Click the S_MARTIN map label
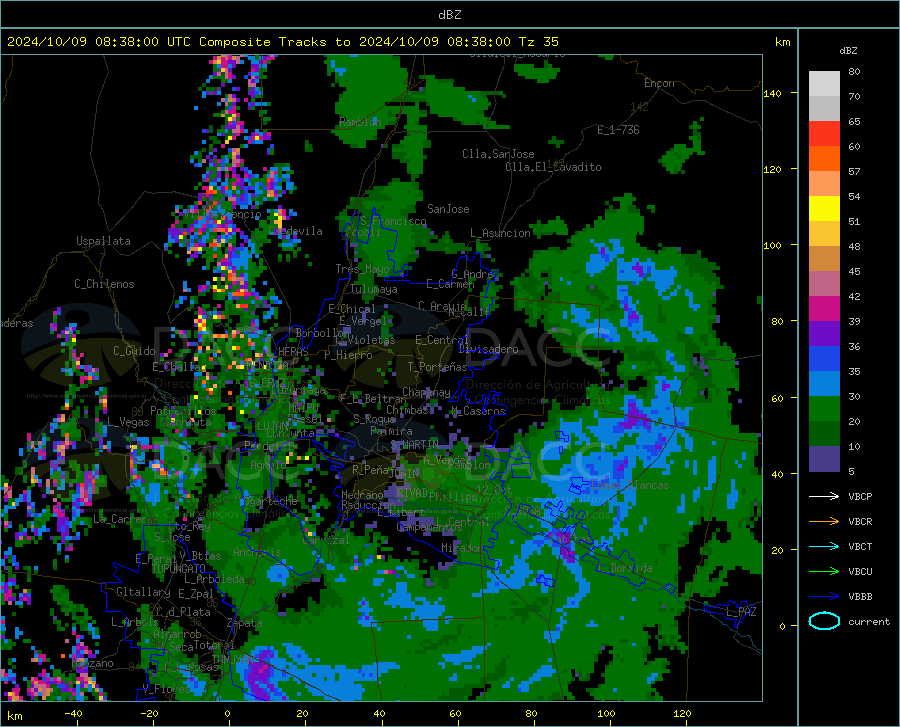The height and width of the screenshot is (727, 900). pyautogui.click(x=414, y=445)
